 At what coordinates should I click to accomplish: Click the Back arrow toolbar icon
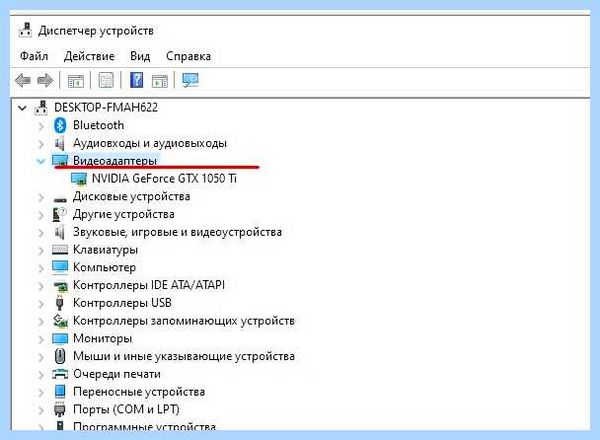tap(23, 81)
